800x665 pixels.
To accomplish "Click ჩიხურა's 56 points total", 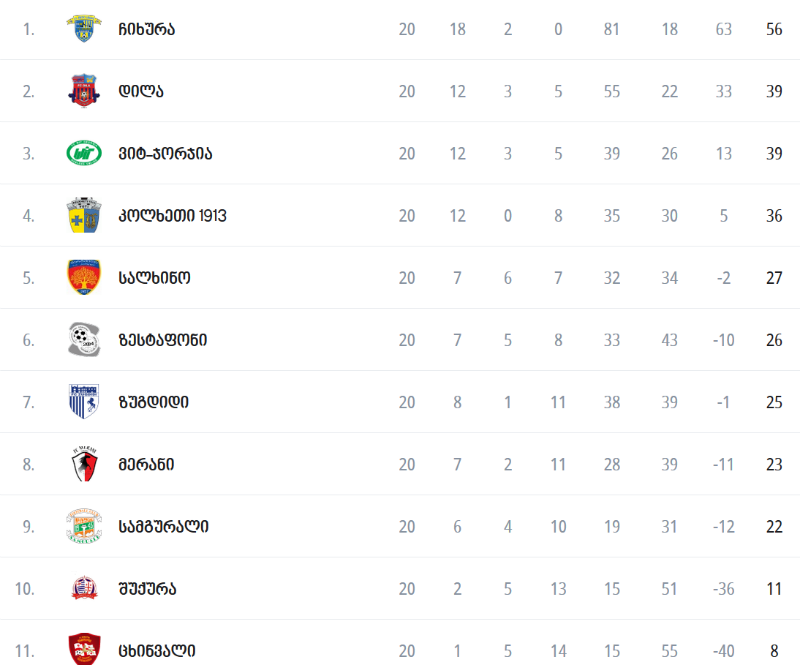I will point(774,29).
